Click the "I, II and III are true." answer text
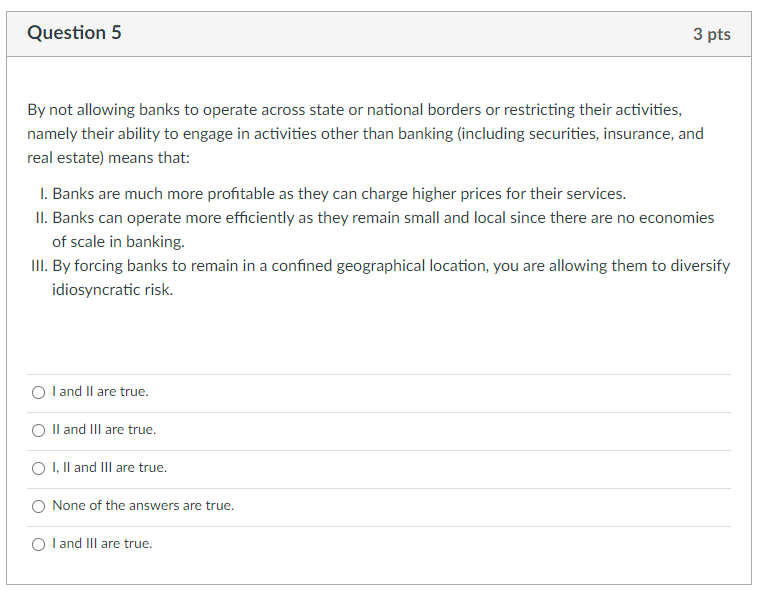 (110, 468)
